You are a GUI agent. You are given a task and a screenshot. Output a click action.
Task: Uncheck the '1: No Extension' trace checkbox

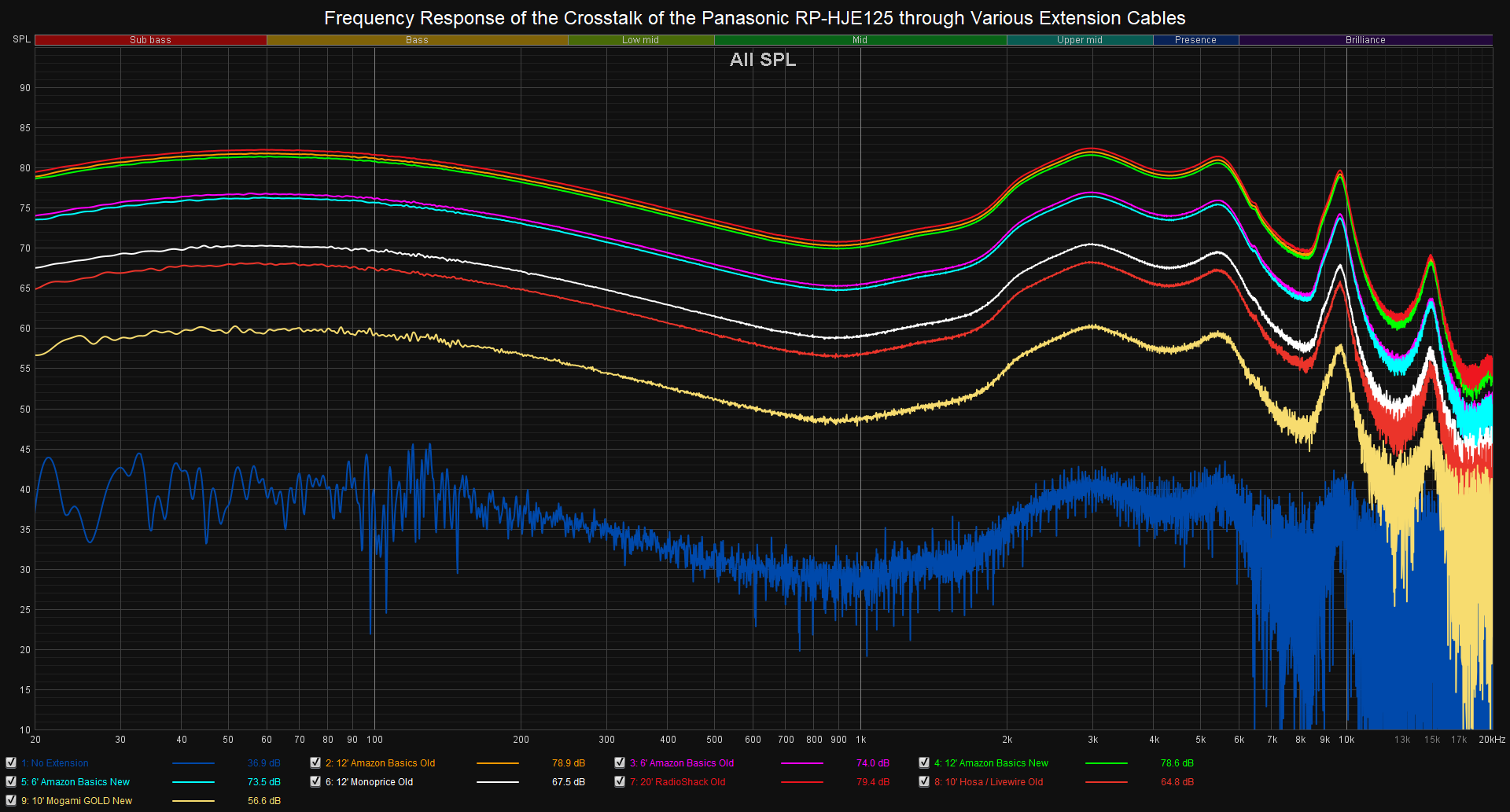[11, 762]
